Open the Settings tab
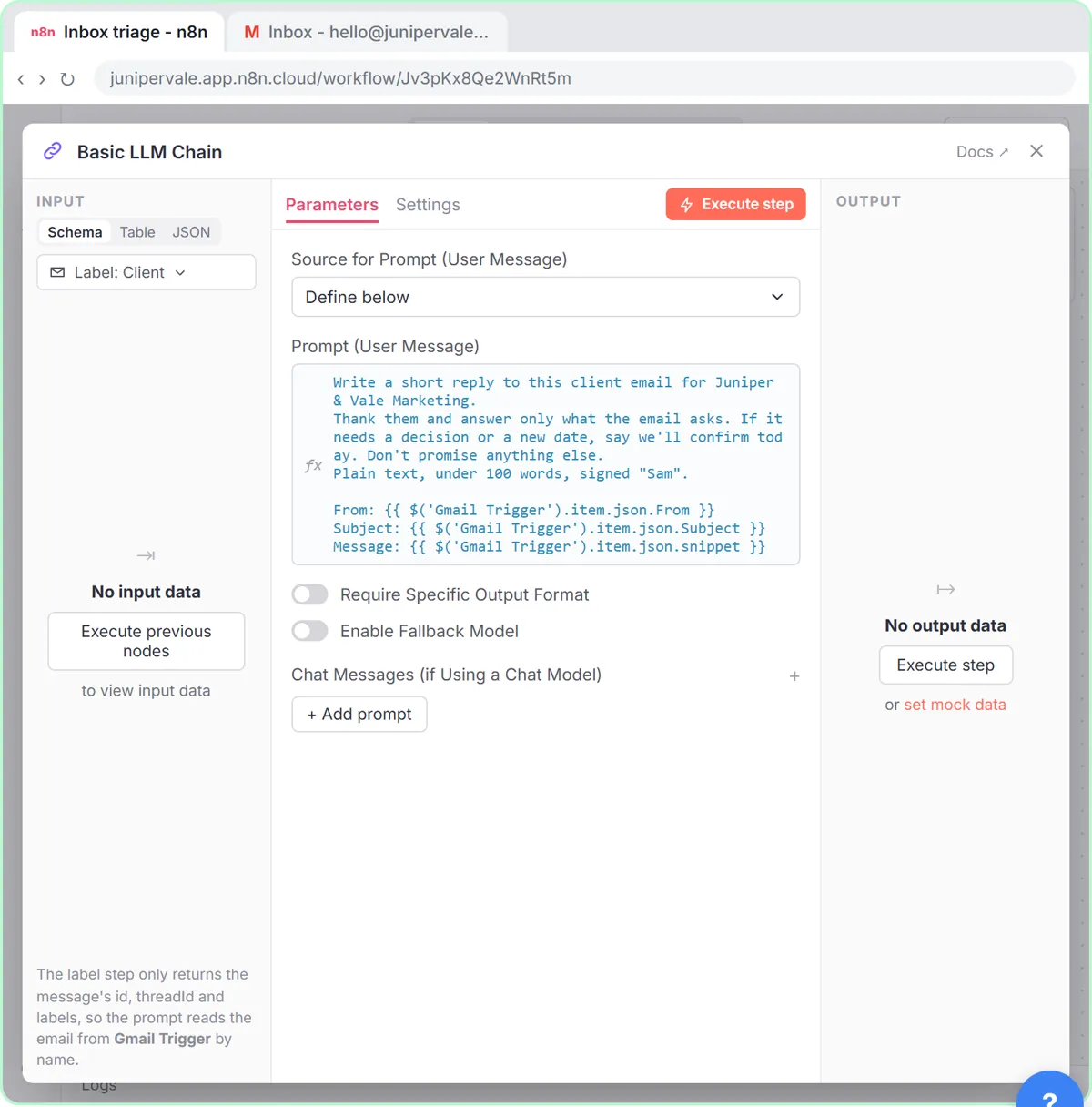Image resolution: width=1092 pixels, height=1107 pixels. pyautogui.click(x=428, y=205)
